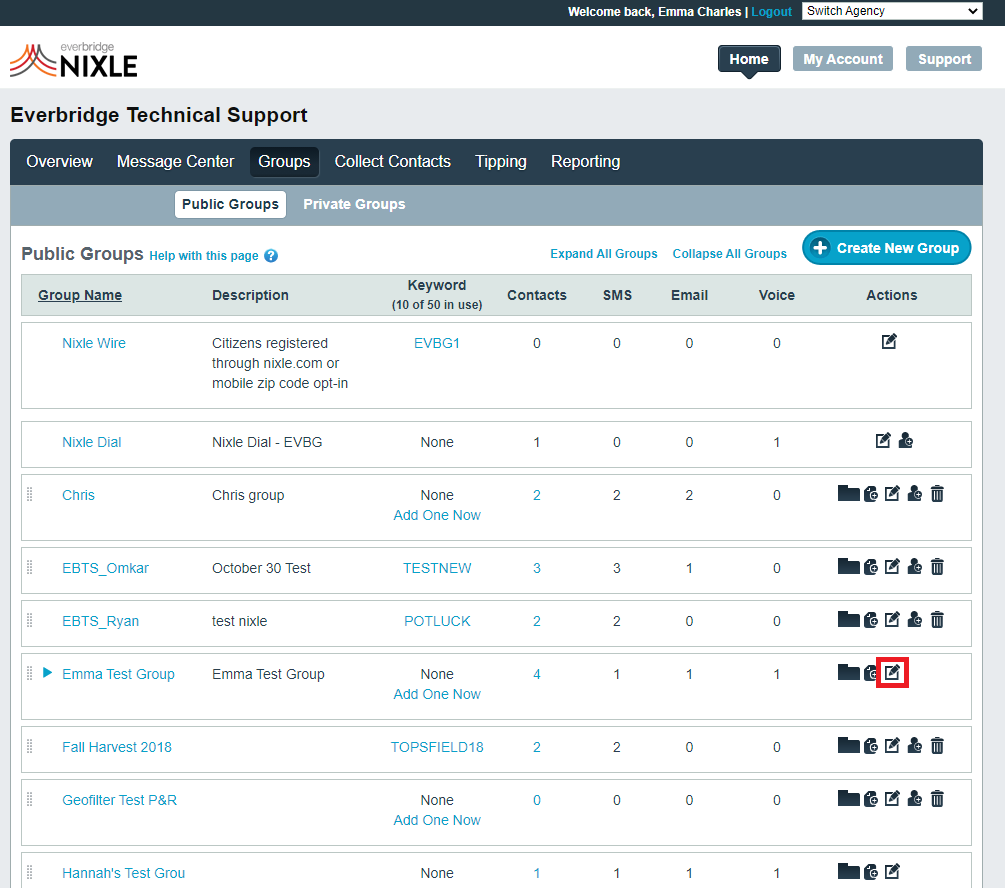Edit the Fall Harvest 2018 group

[892, 746]
